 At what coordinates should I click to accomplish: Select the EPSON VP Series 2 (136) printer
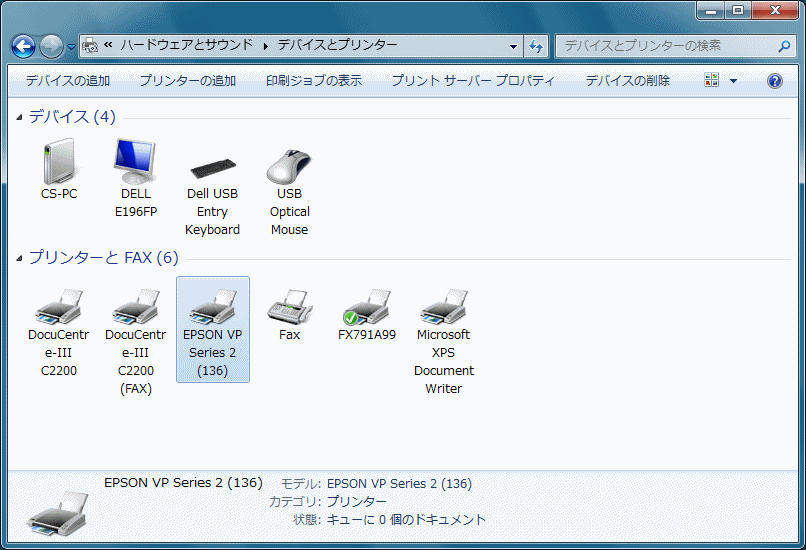[x=213, y=329]
